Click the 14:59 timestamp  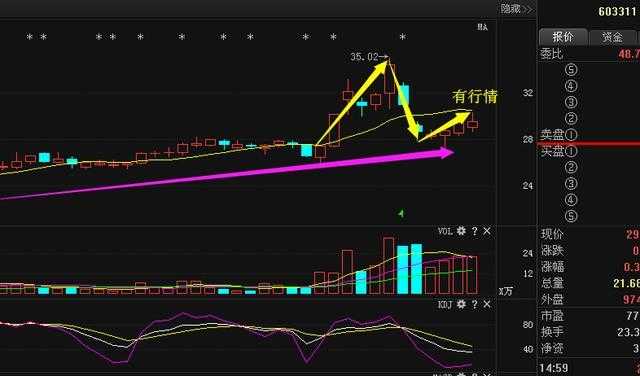click(x=554, y=368)
